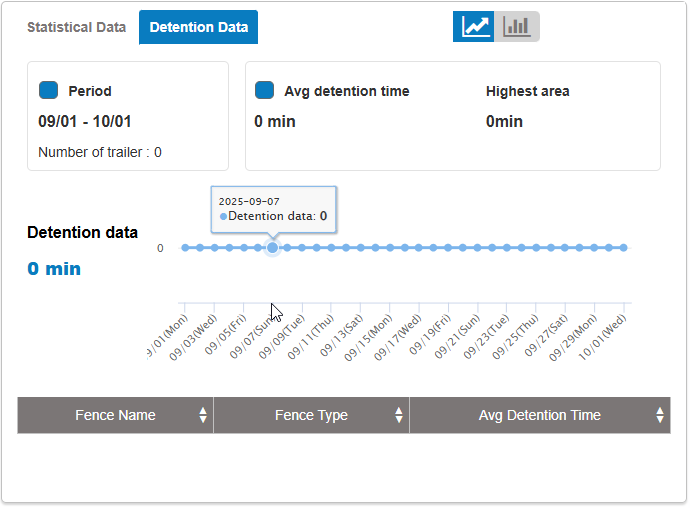Sort by Avg Detention Time arrows
The height and width of the screenshot is (508, 690).
[x=660, y=415]
